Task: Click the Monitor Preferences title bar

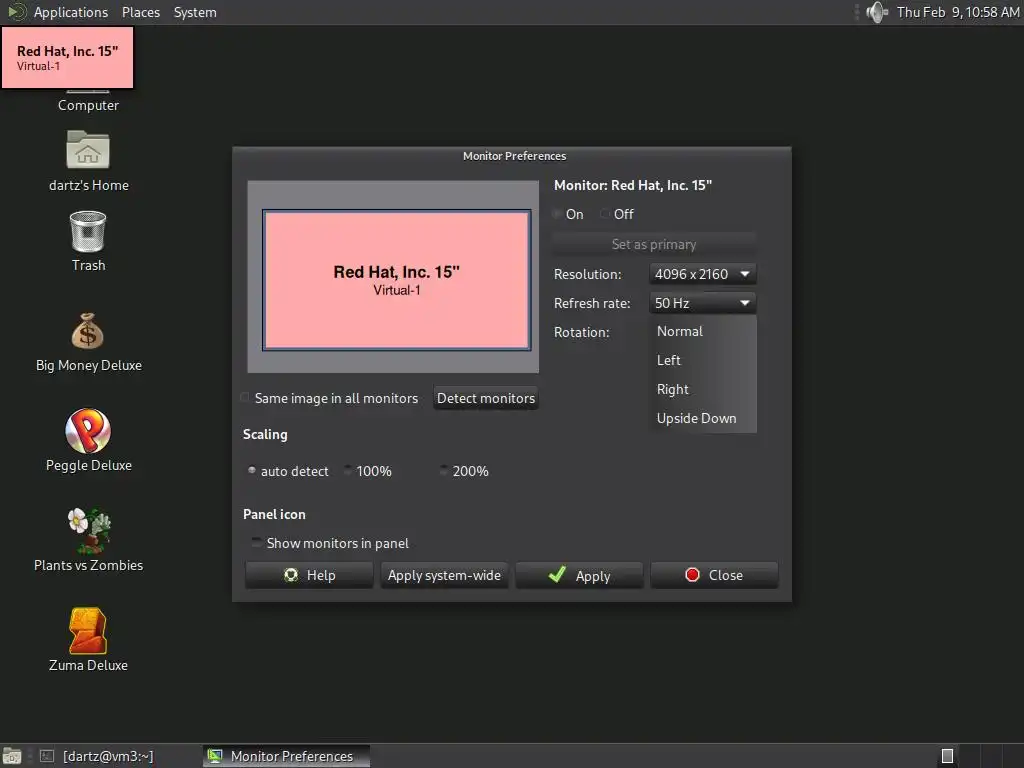Action: (512, 156)
